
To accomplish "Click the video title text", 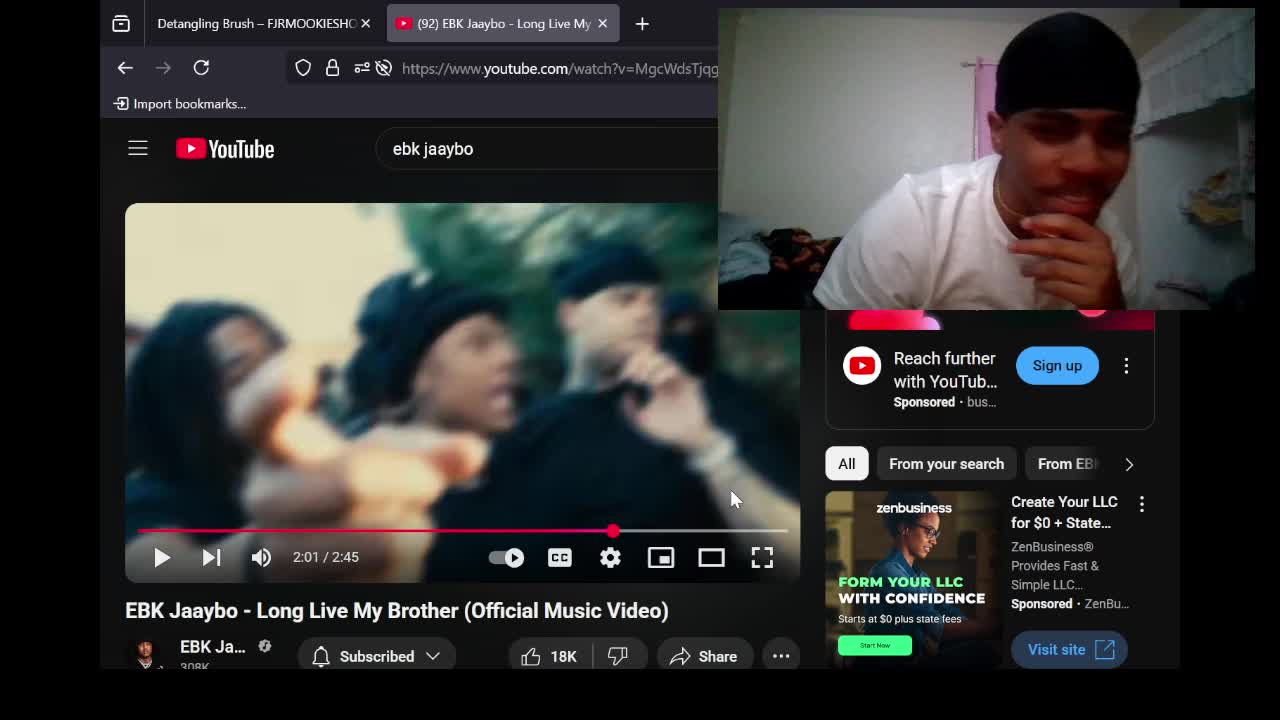I will pyautogui.click(x=397, y=610).
